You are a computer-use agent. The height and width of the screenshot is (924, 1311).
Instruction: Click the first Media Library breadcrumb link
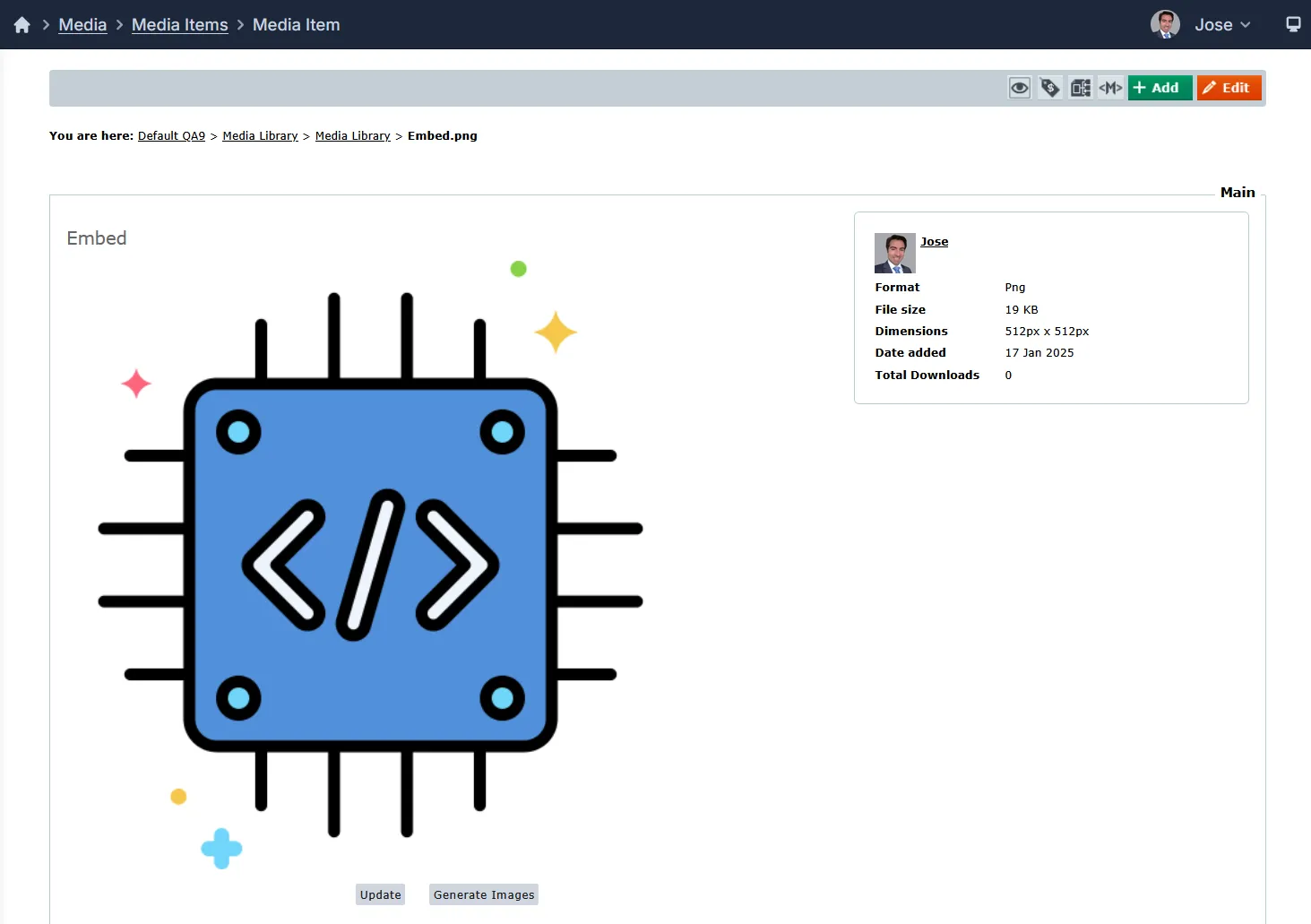click(x=260, y=136)
